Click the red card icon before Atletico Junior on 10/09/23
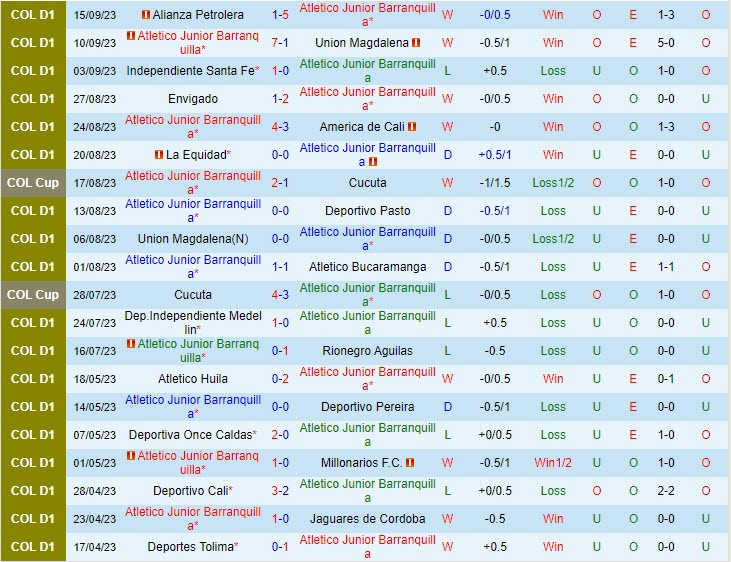This screenshot has height=562, width=731. click(131, 36)
